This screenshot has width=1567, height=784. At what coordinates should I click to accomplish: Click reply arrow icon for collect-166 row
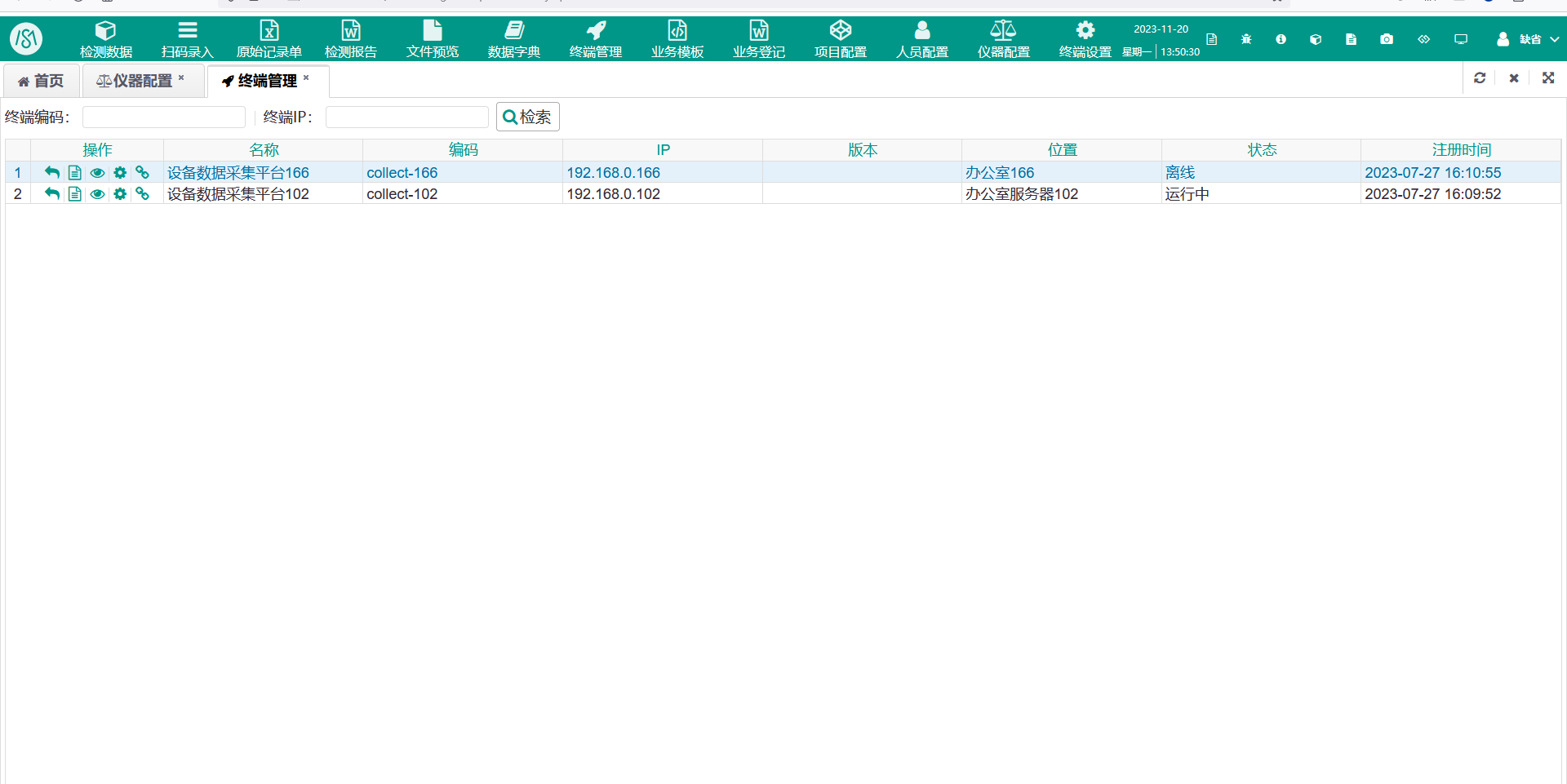52,172
